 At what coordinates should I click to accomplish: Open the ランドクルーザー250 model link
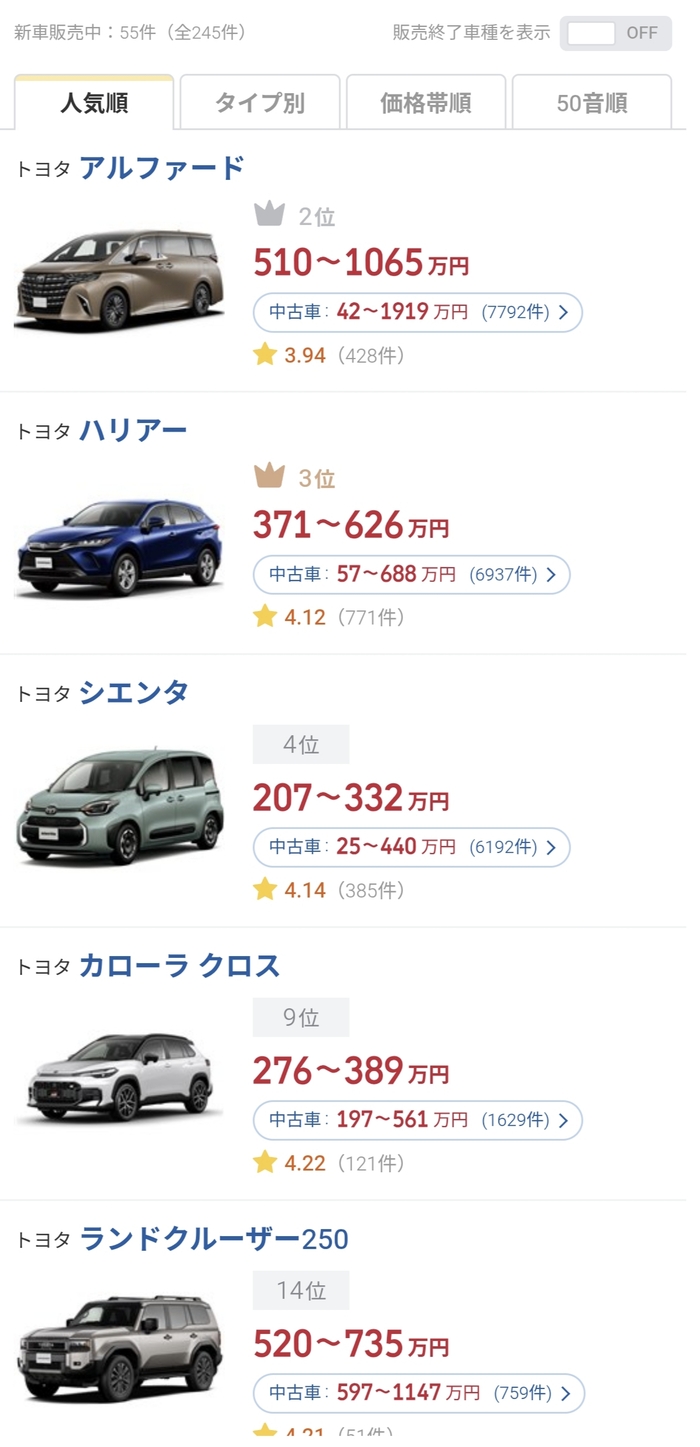[214, 1240]
